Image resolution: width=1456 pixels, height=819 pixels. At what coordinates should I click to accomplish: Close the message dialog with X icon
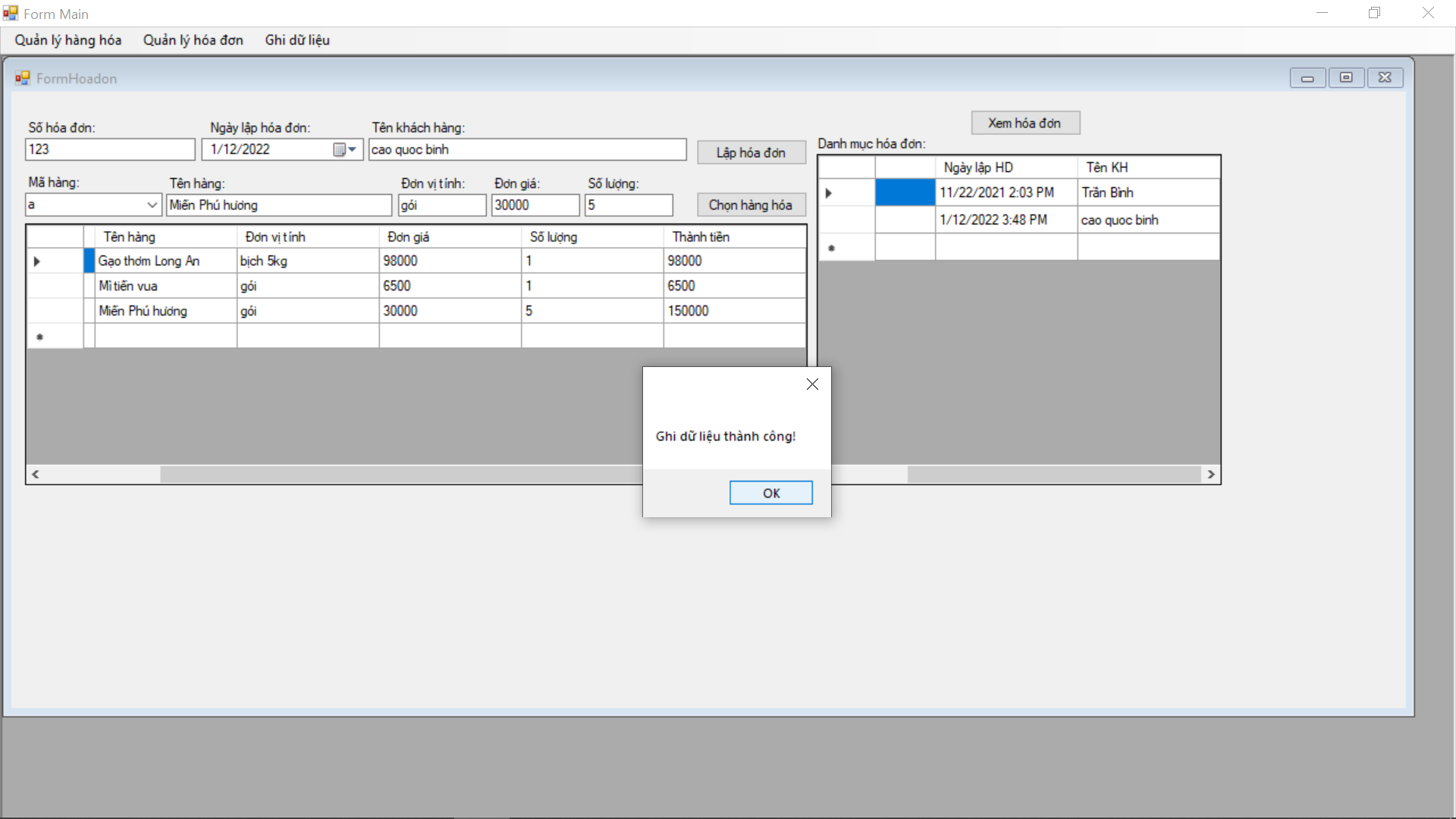(x=812, y=384)
